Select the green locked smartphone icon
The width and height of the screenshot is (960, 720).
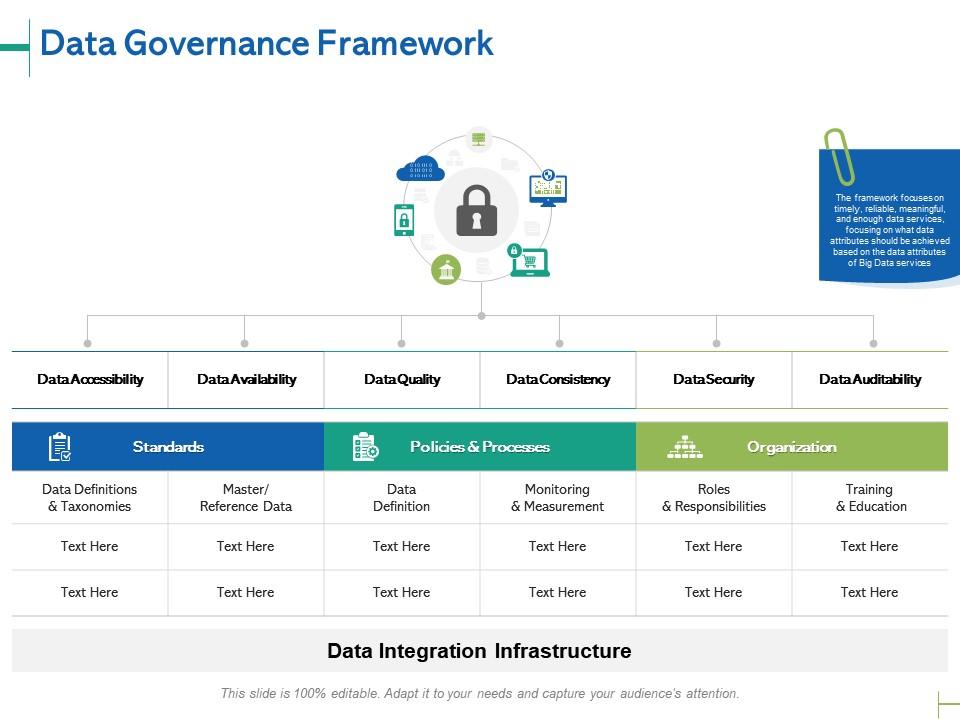point(404,220)
